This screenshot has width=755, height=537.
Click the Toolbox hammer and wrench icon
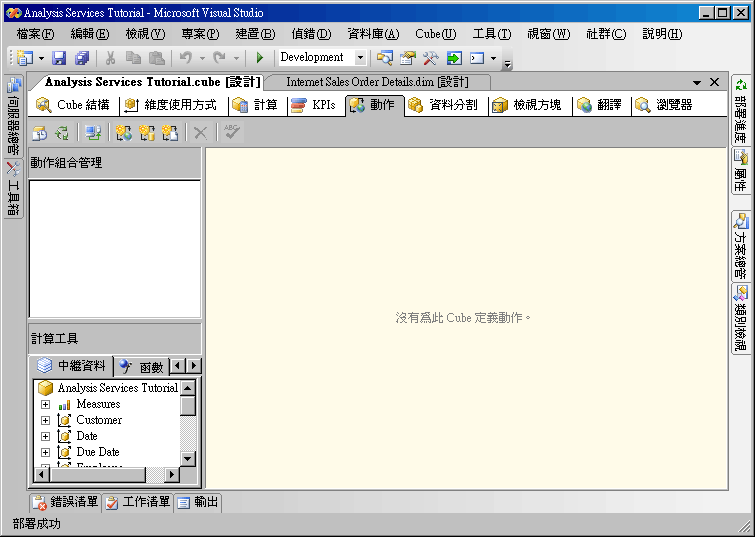[430, 58]
